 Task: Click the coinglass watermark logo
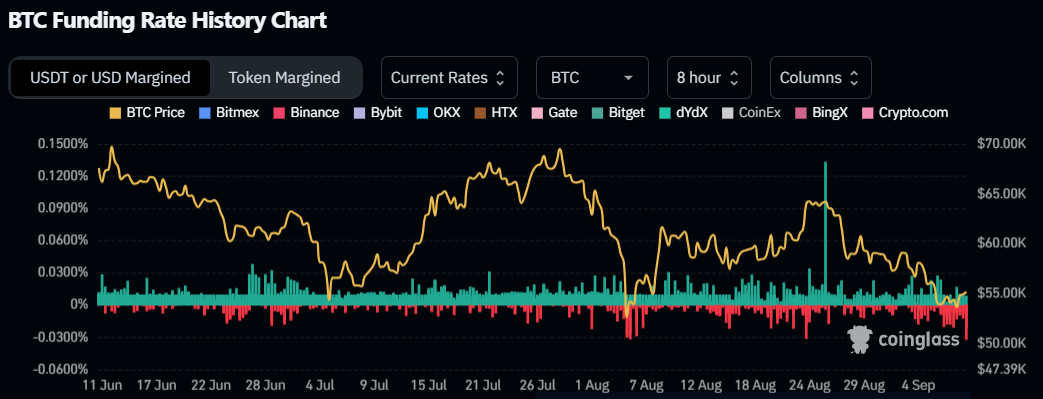coord(905,340)
